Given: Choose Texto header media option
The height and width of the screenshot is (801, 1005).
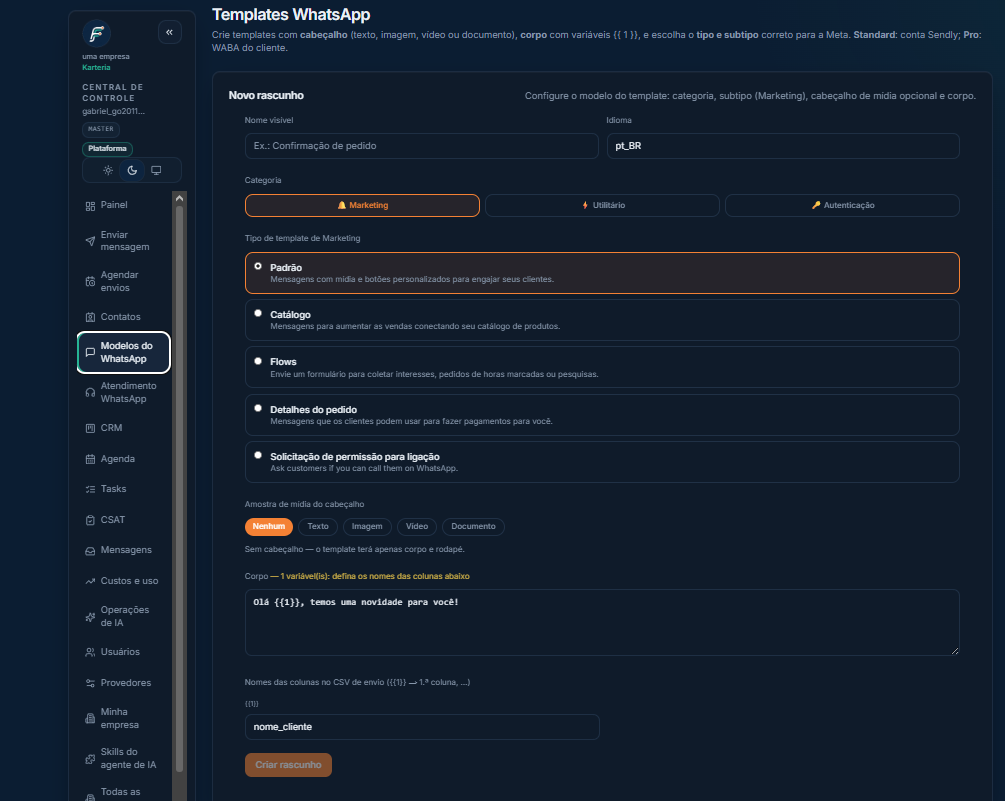Looking at the screenshot, I should [x=318, y=527].
